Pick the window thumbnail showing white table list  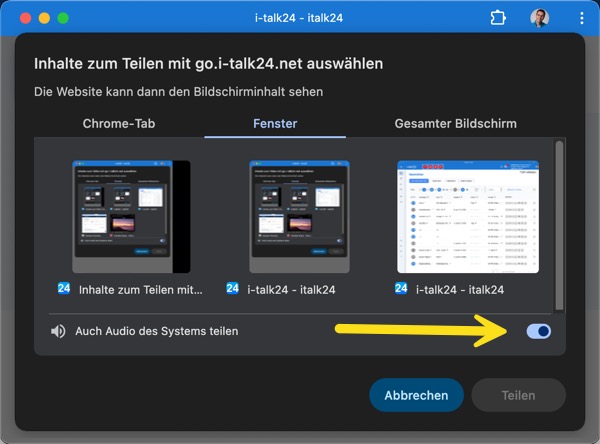[468, 216]
